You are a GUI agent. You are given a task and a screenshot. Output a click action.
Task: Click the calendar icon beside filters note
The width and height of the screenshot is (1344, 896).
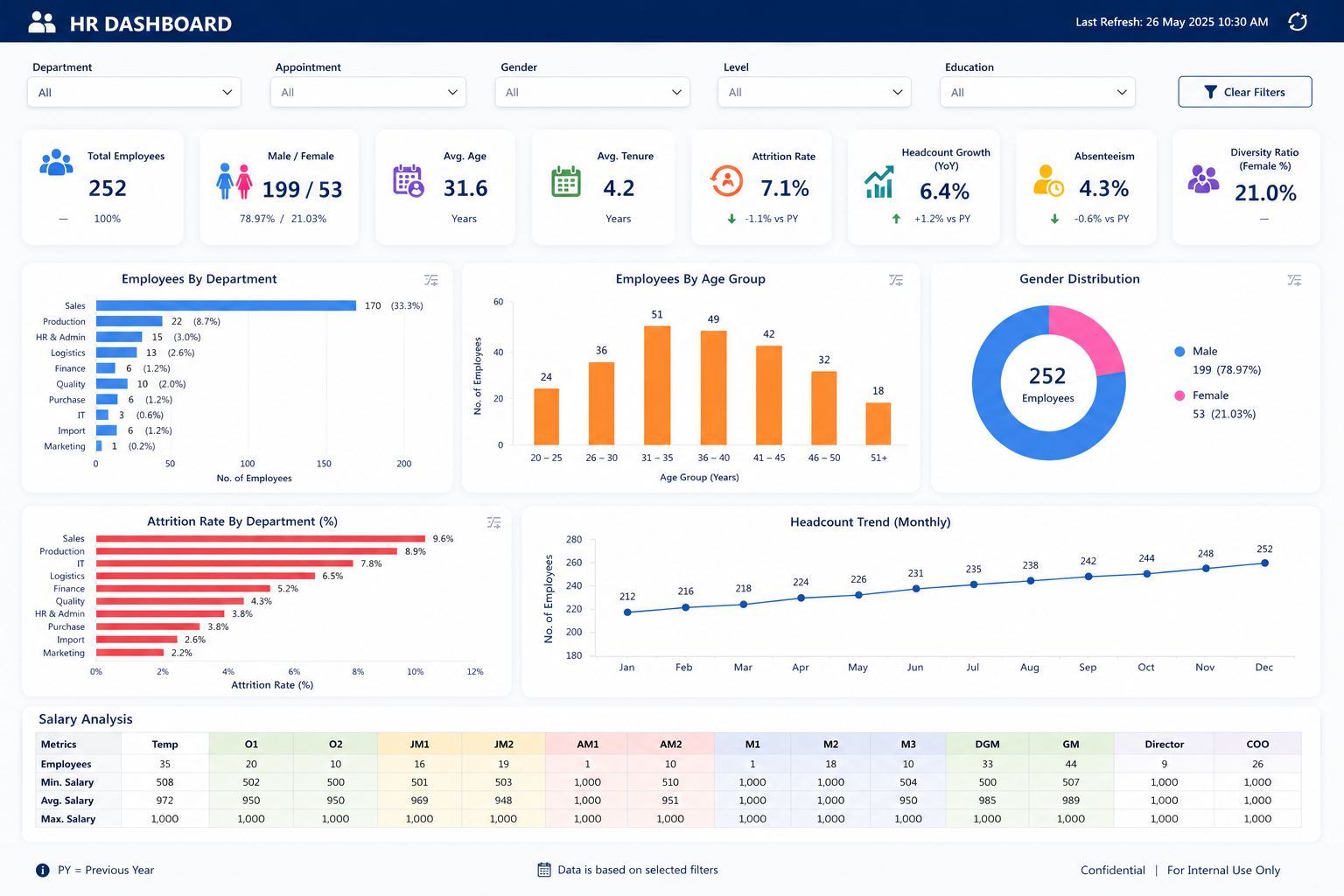click(544, 870)
